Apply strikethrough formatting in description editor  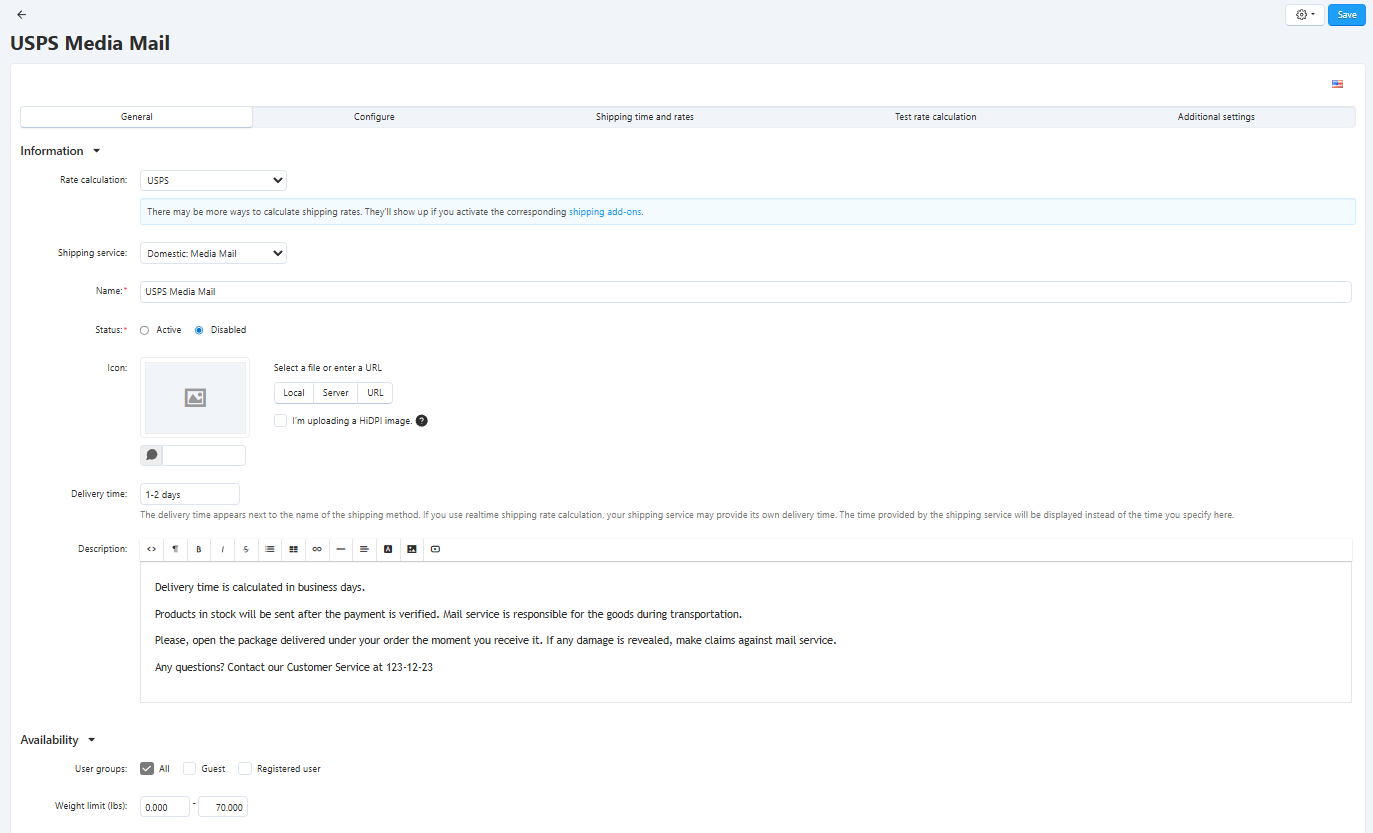tap(246, 549)
